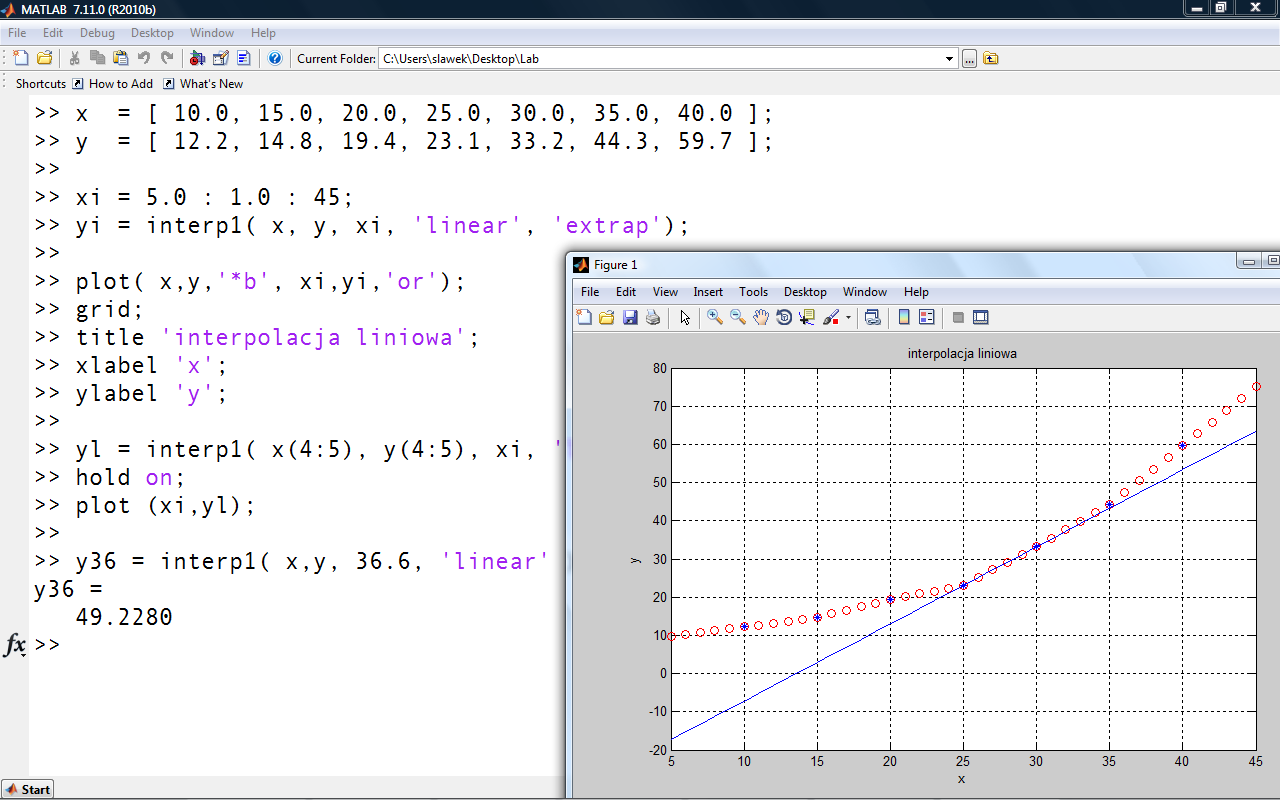Select the Edit Plot arrow tool
Screen dimensions: 1280x800
[x=685, y=317]
